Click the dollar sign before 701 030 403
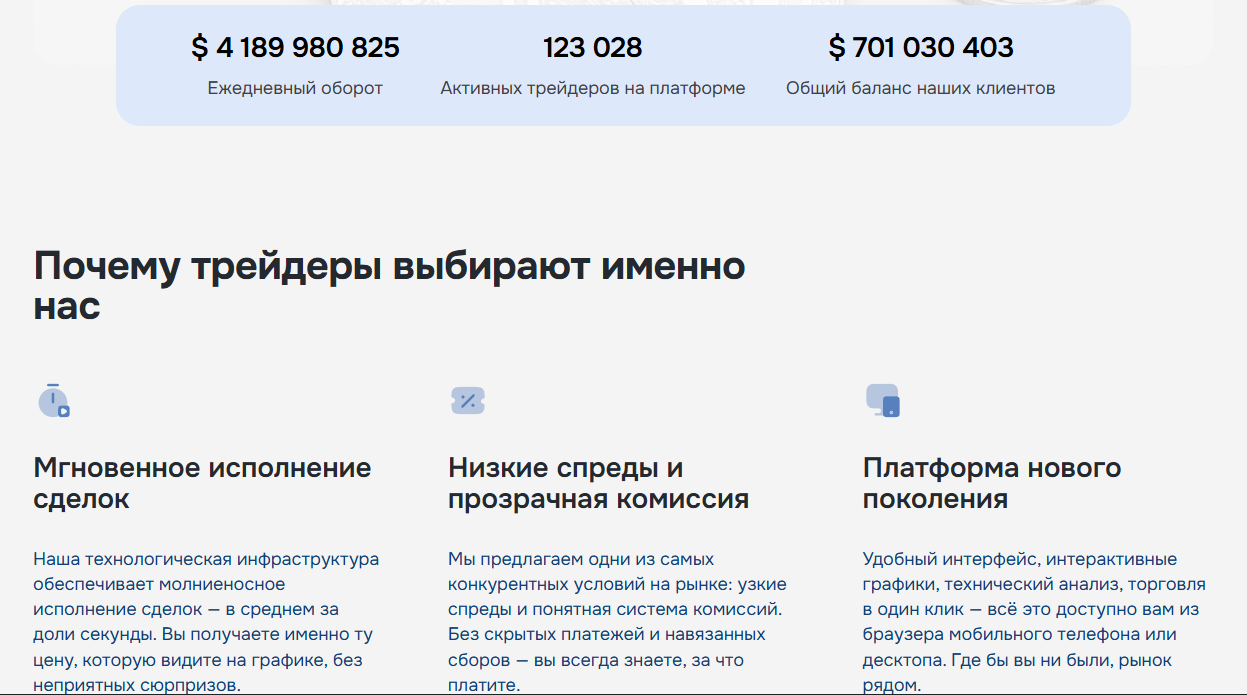 click(x=837, y=47)
